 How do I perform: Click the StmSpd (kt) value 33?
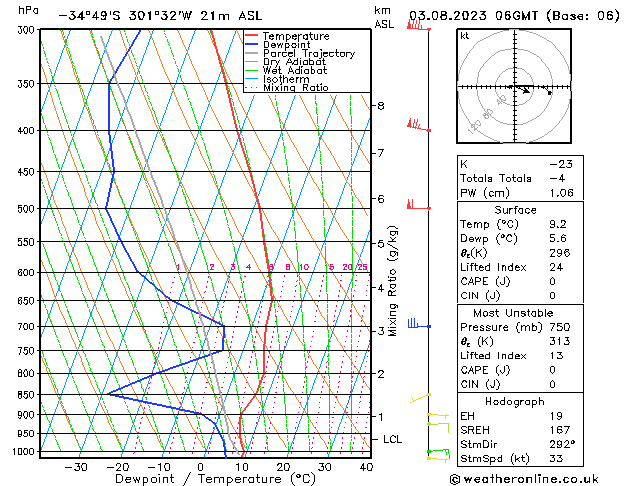556,458
